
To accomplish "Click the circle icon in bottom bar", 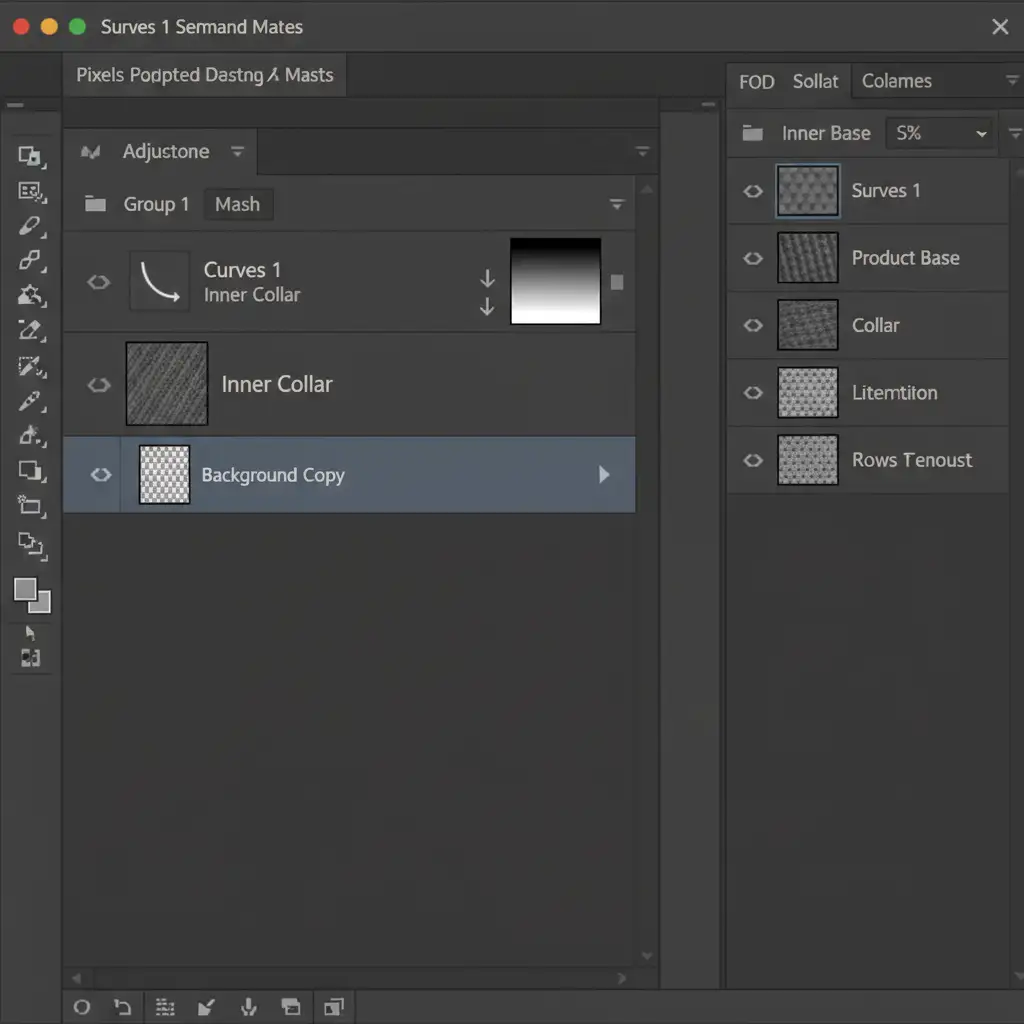I will point(82,1007).
